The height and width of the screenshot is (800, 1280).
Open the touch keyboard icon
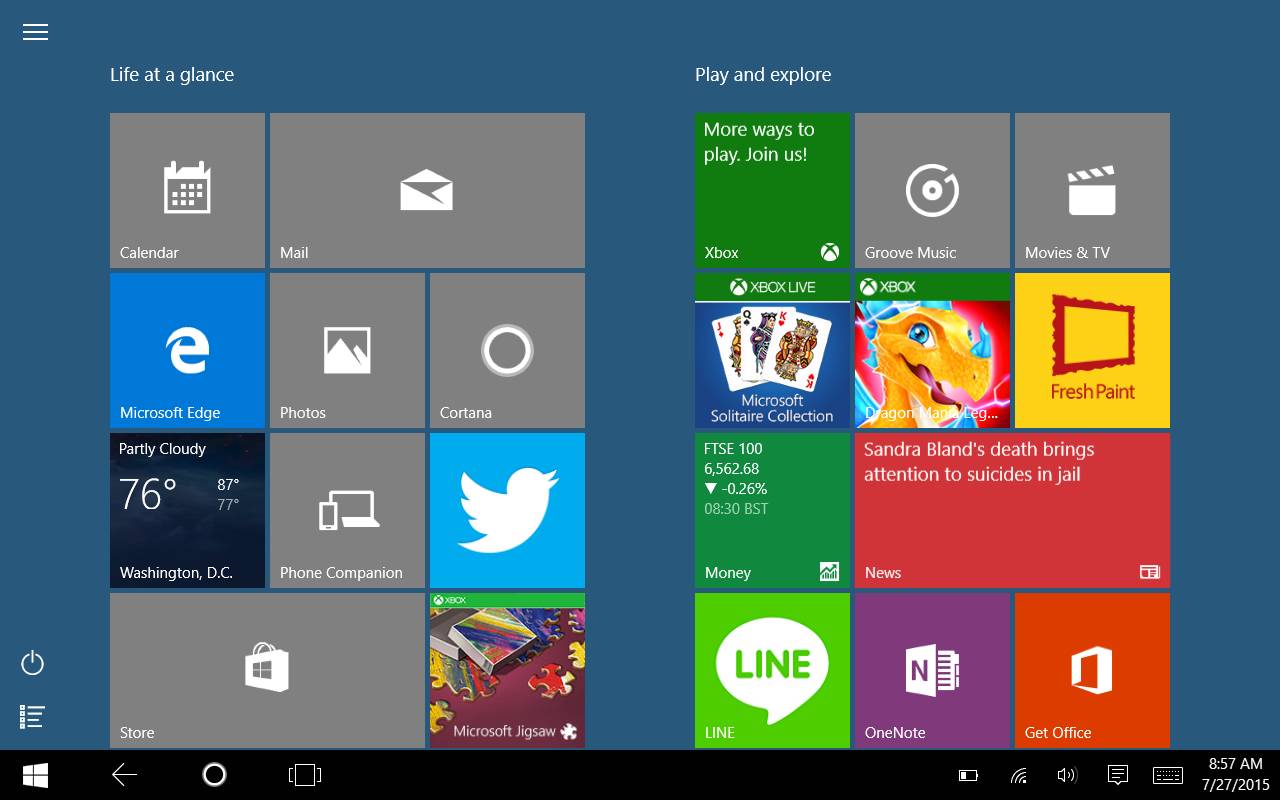point(1168,775)
